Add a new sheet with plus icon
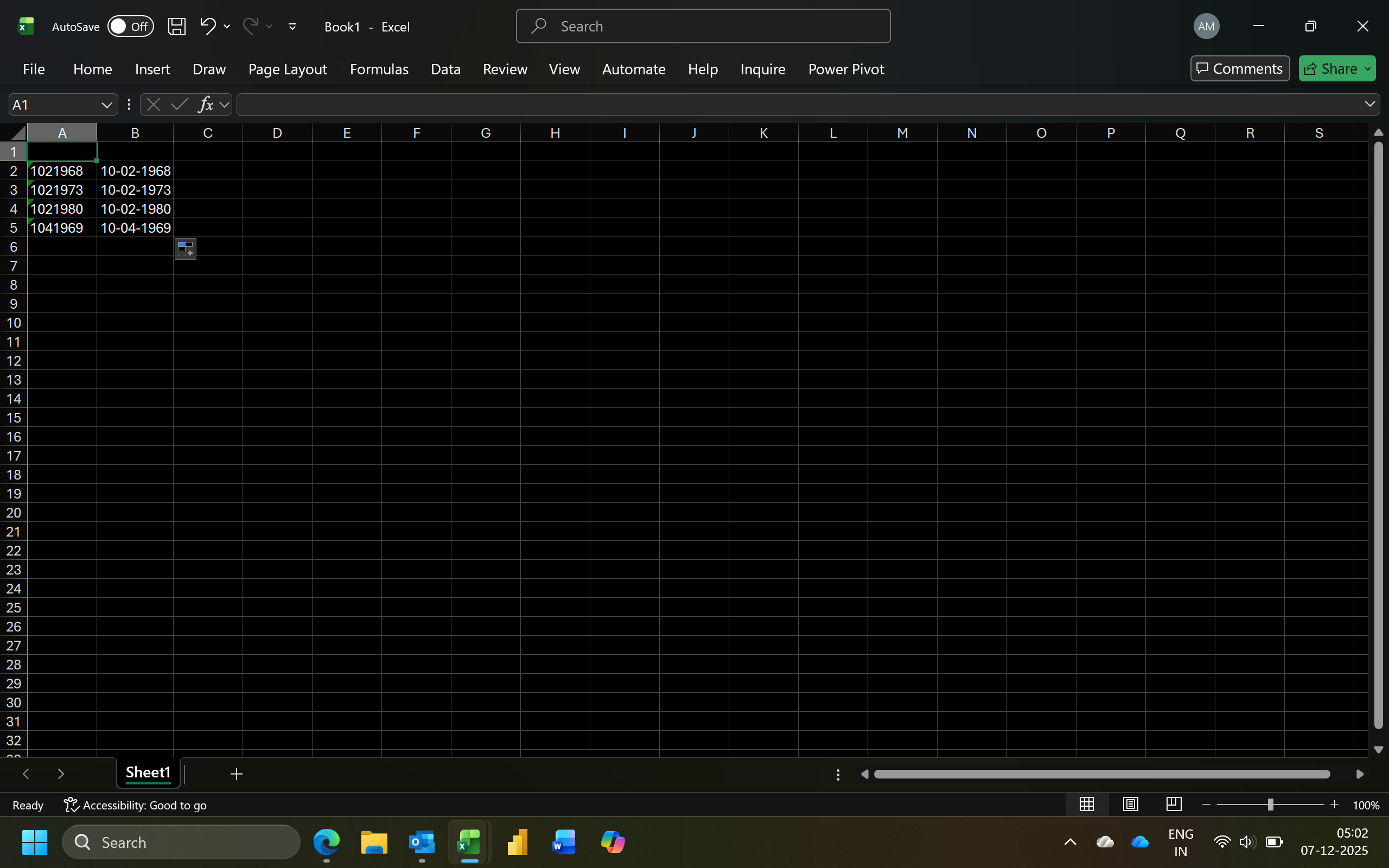The width and height of the screenshot is (1389, 868). (x=237, y=774)
